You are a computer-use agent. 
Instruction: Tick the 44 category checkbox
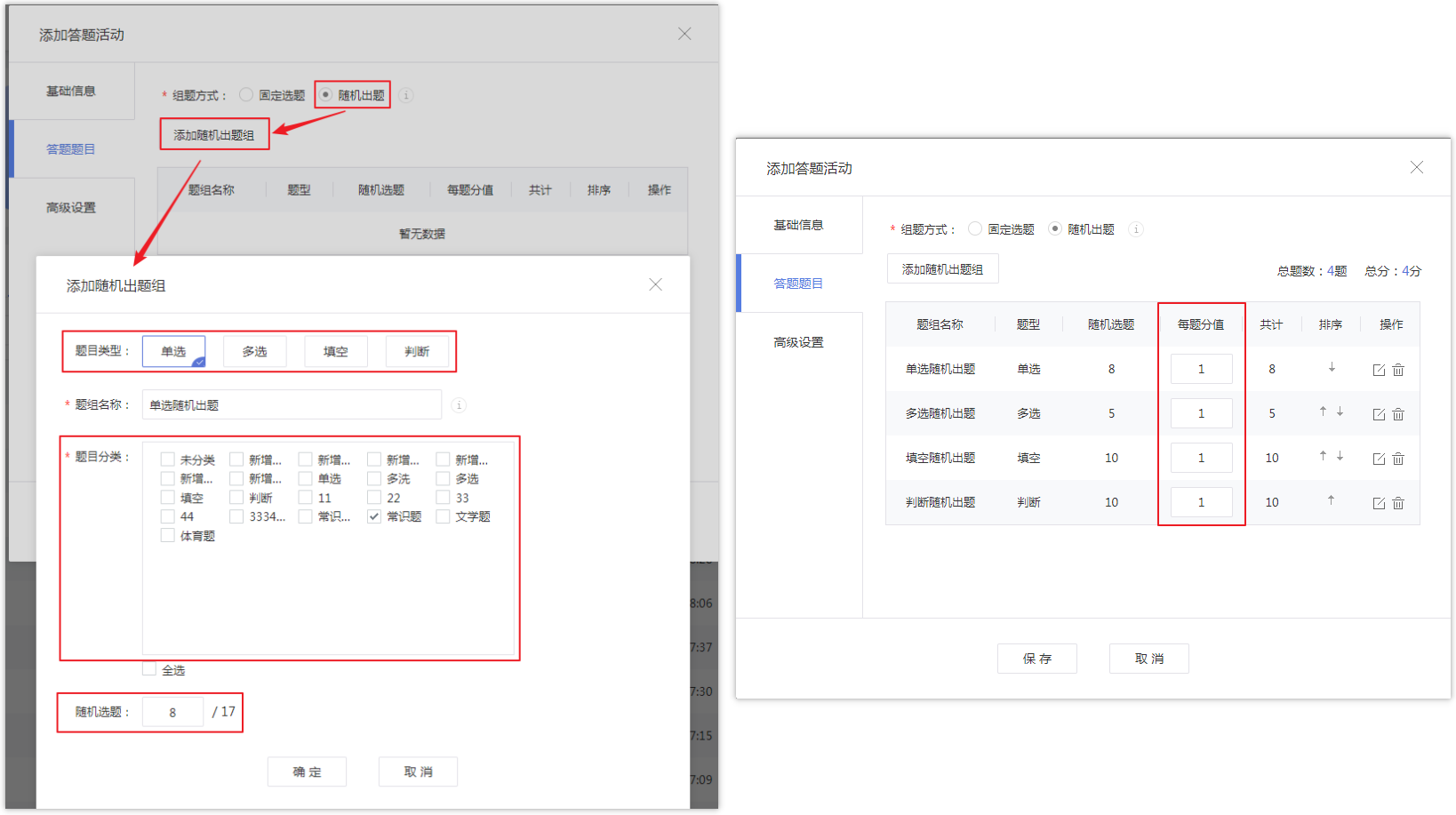(x=167, y=516)
